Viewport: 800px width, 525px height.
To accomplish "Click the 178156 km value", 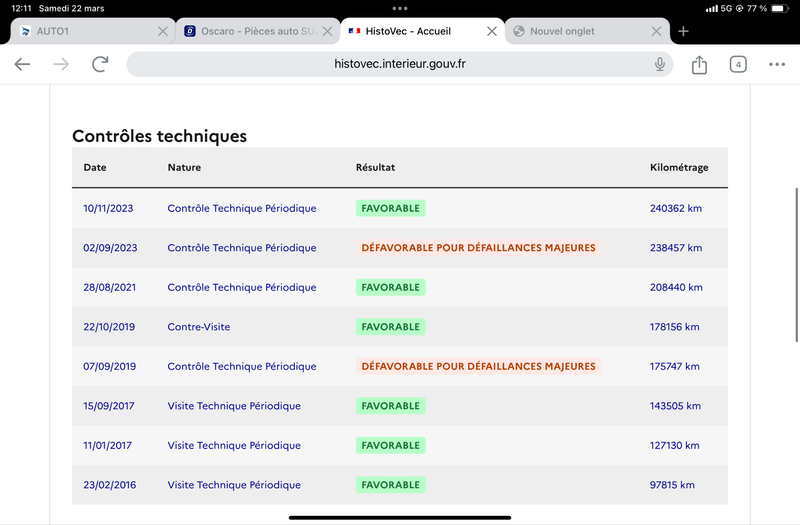I will click(x=674, y=327).
